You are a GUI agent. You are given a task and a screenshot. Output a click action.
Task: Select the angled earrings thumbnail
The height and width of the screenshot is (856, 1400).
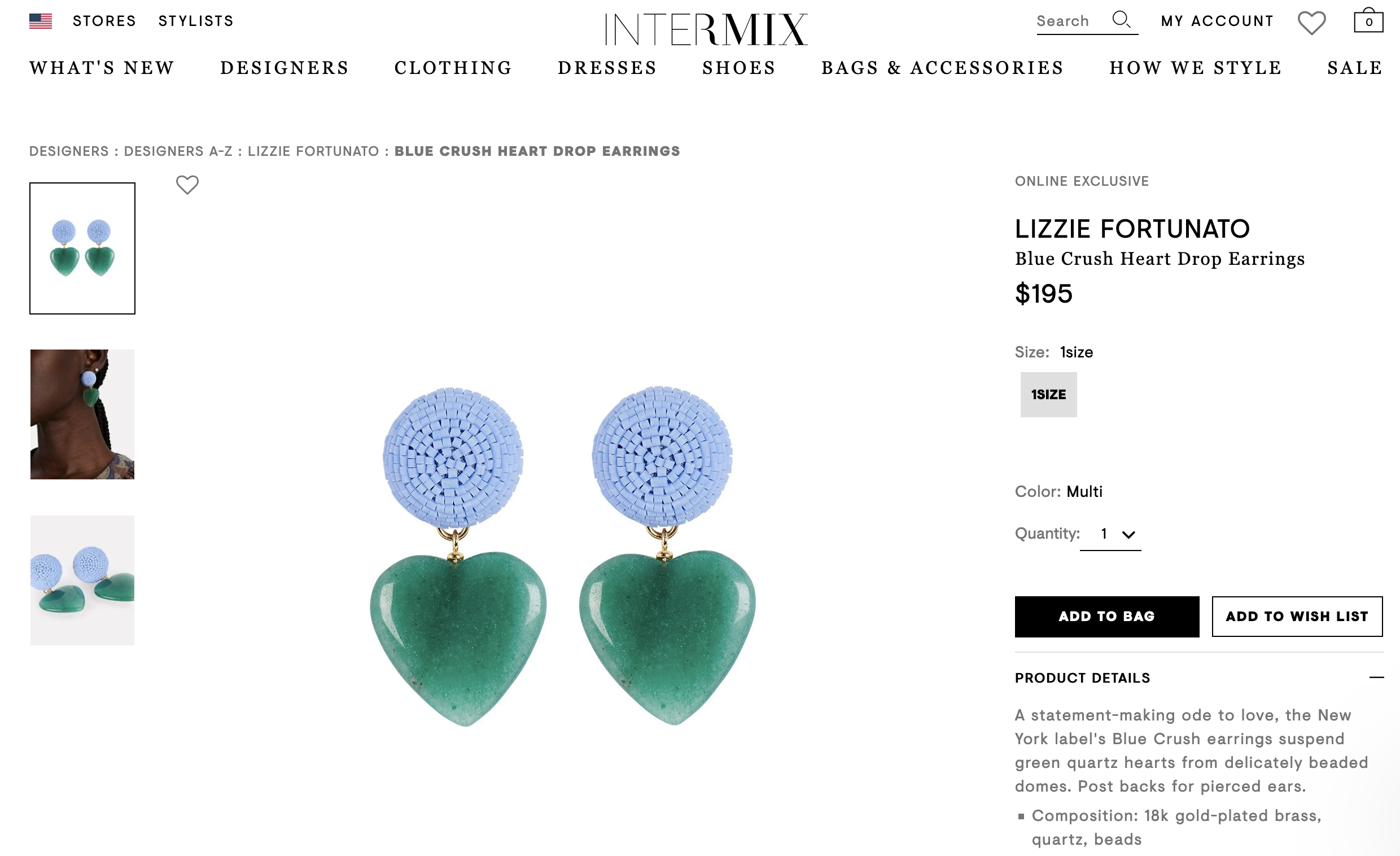click(x=82, y=580)
